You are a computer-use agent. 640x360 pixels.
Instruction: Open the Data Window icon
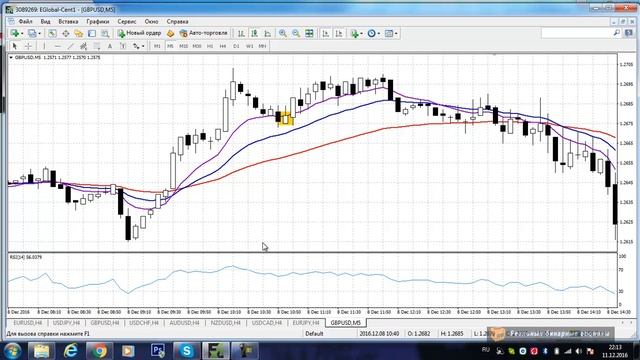tap(65, 33)
